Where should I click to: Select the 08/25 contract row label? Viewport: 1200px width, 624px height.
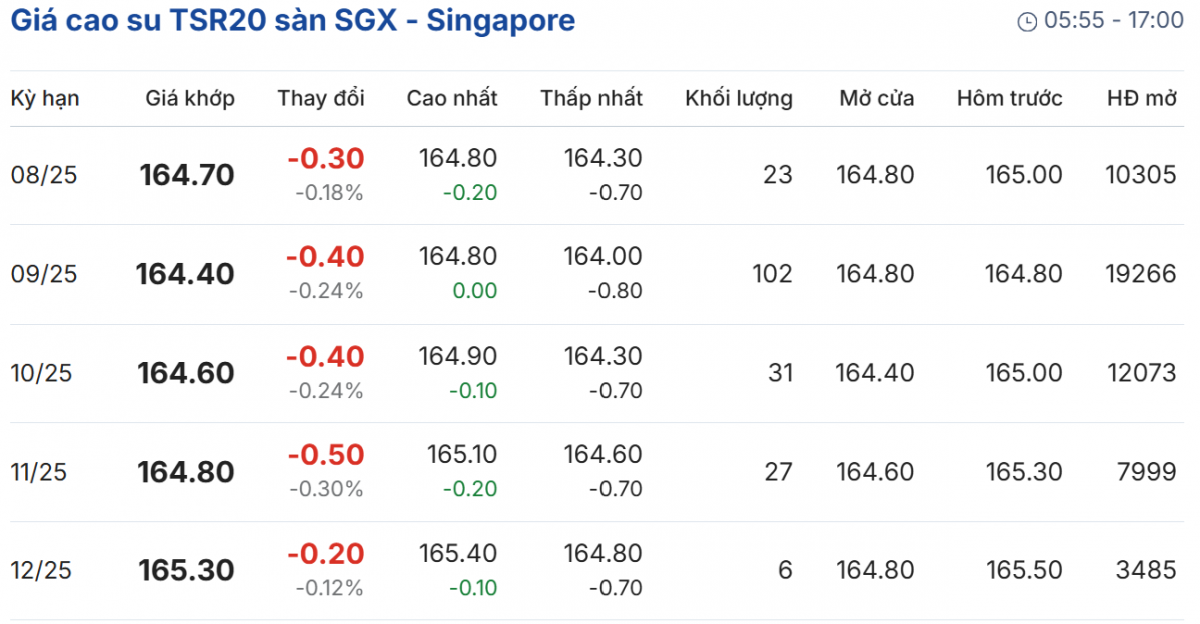(44, 175)
